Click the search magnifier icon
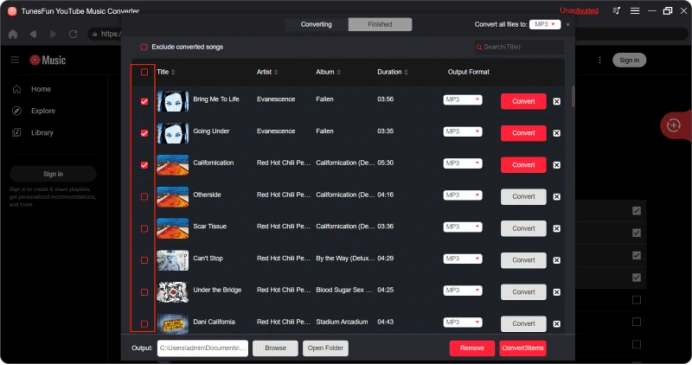The height and width of the screenshot is (365, 692). tap(479, 47)
